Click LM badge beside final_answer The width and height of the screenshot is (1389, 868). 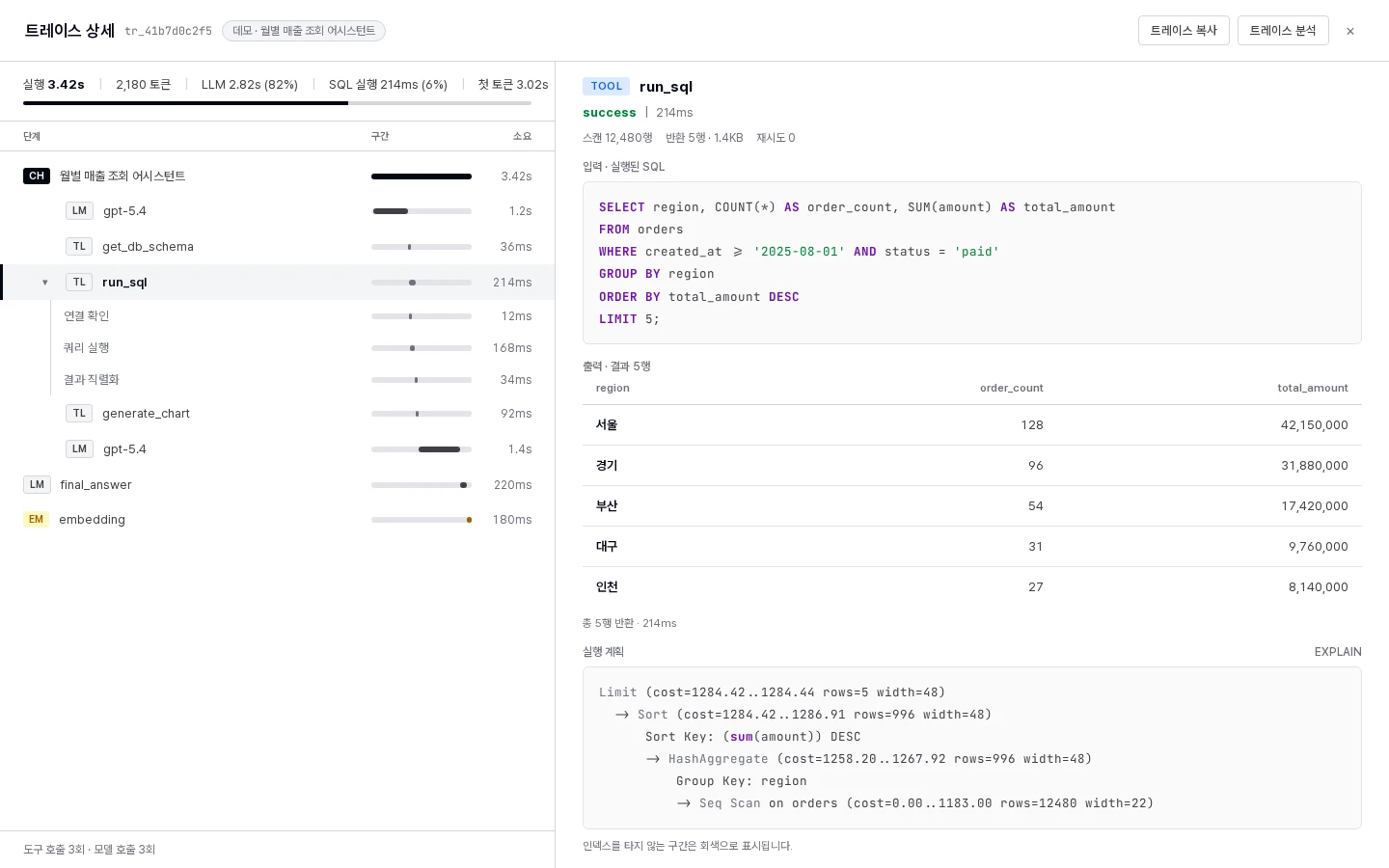pos(37,485)
